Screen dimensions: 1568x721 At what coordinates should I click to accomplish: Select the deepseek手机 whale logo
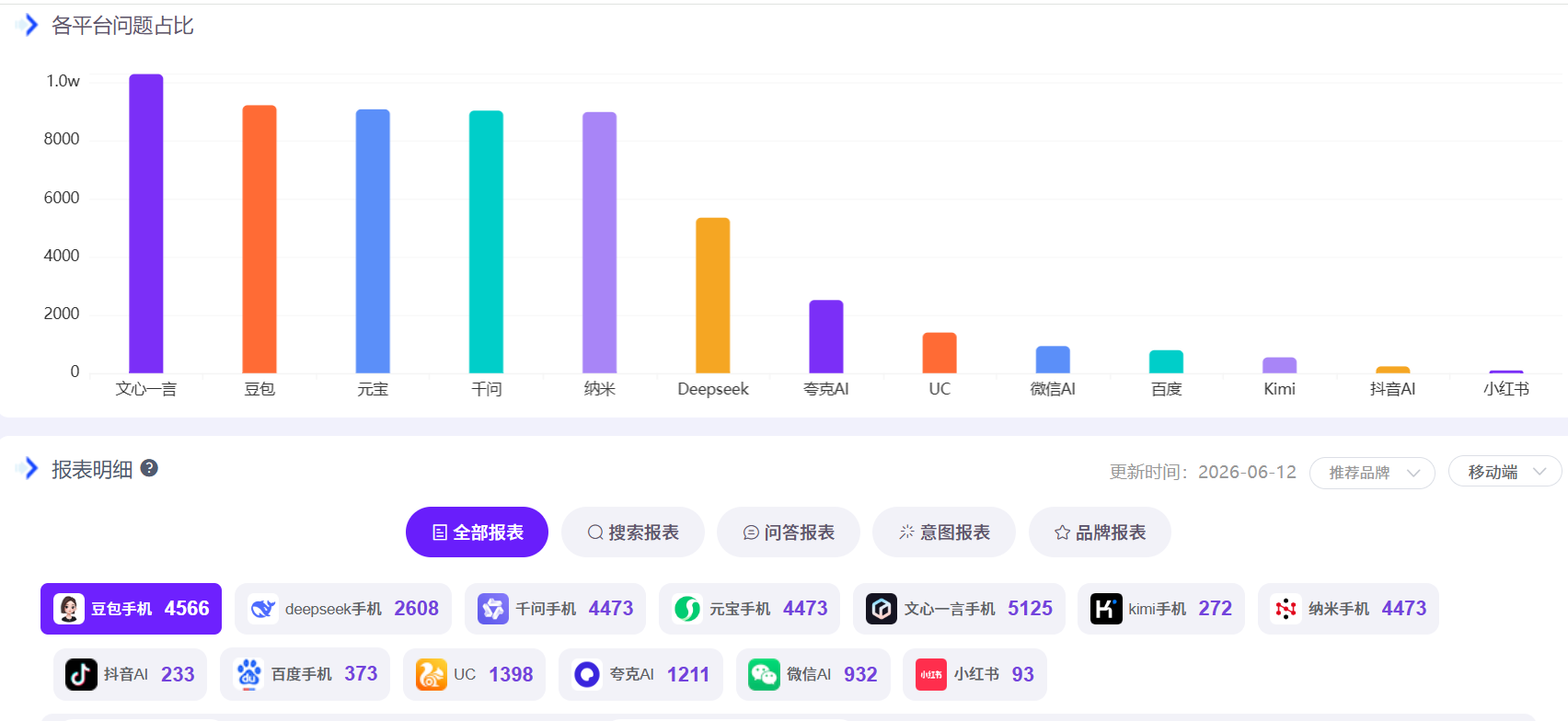[263, 609]
